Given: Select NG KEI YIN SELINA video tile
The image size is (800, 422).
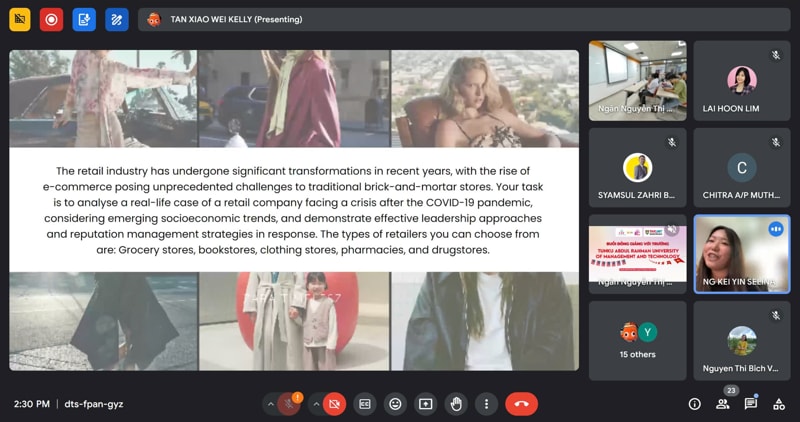Looking at the screenshot, I should tap(741, 254).
